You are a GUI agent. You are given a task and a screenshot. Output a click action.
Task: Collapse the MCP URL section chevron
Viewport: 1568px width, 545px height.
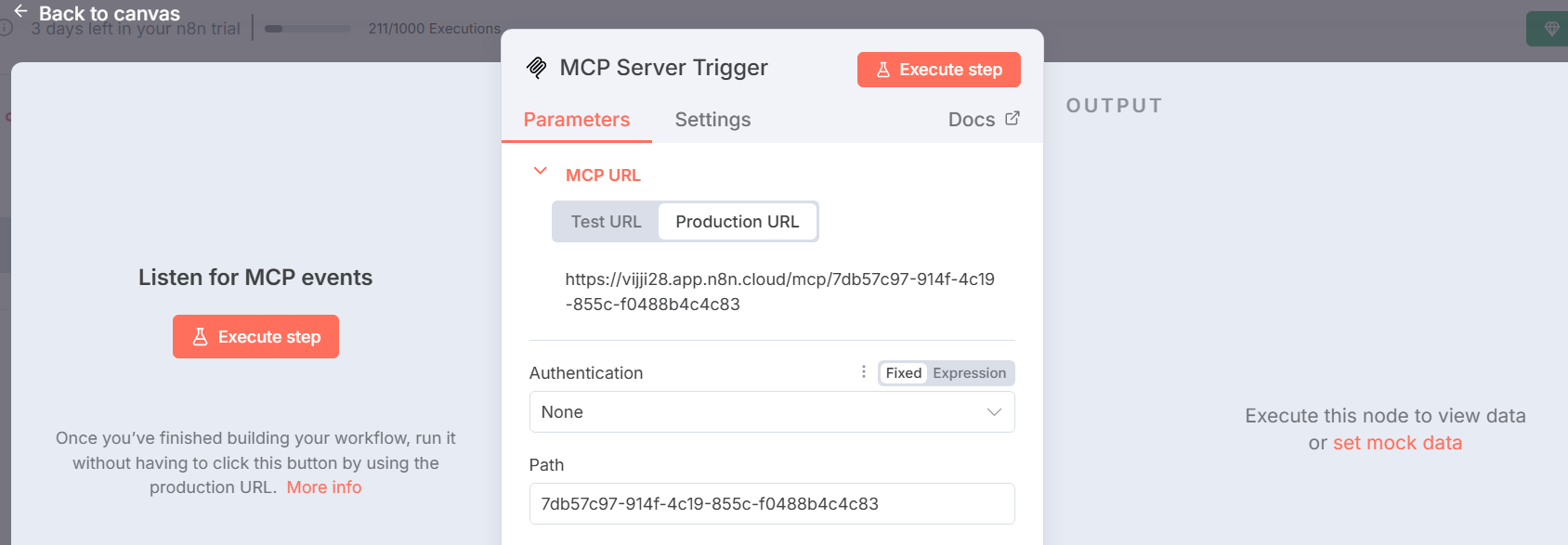pos(540,172)
